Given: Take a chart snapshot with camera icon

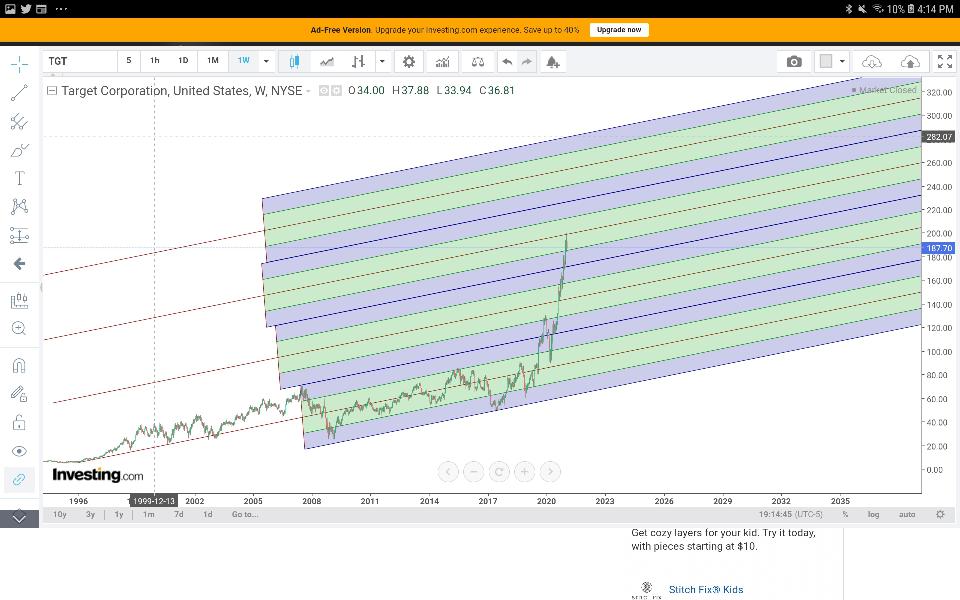Looking at the screenshot, I should [x=794, y=61].
